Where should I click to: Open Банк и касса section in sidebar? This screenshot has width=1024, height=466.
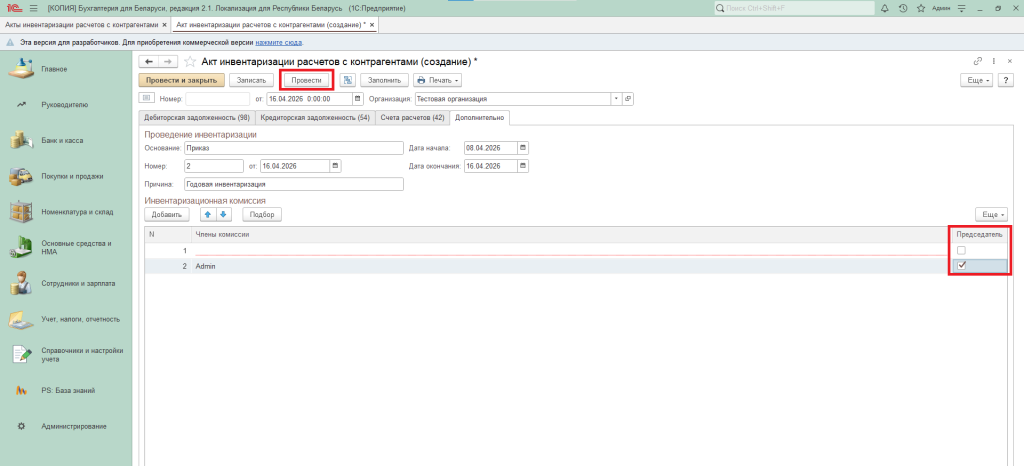(62, 140)
